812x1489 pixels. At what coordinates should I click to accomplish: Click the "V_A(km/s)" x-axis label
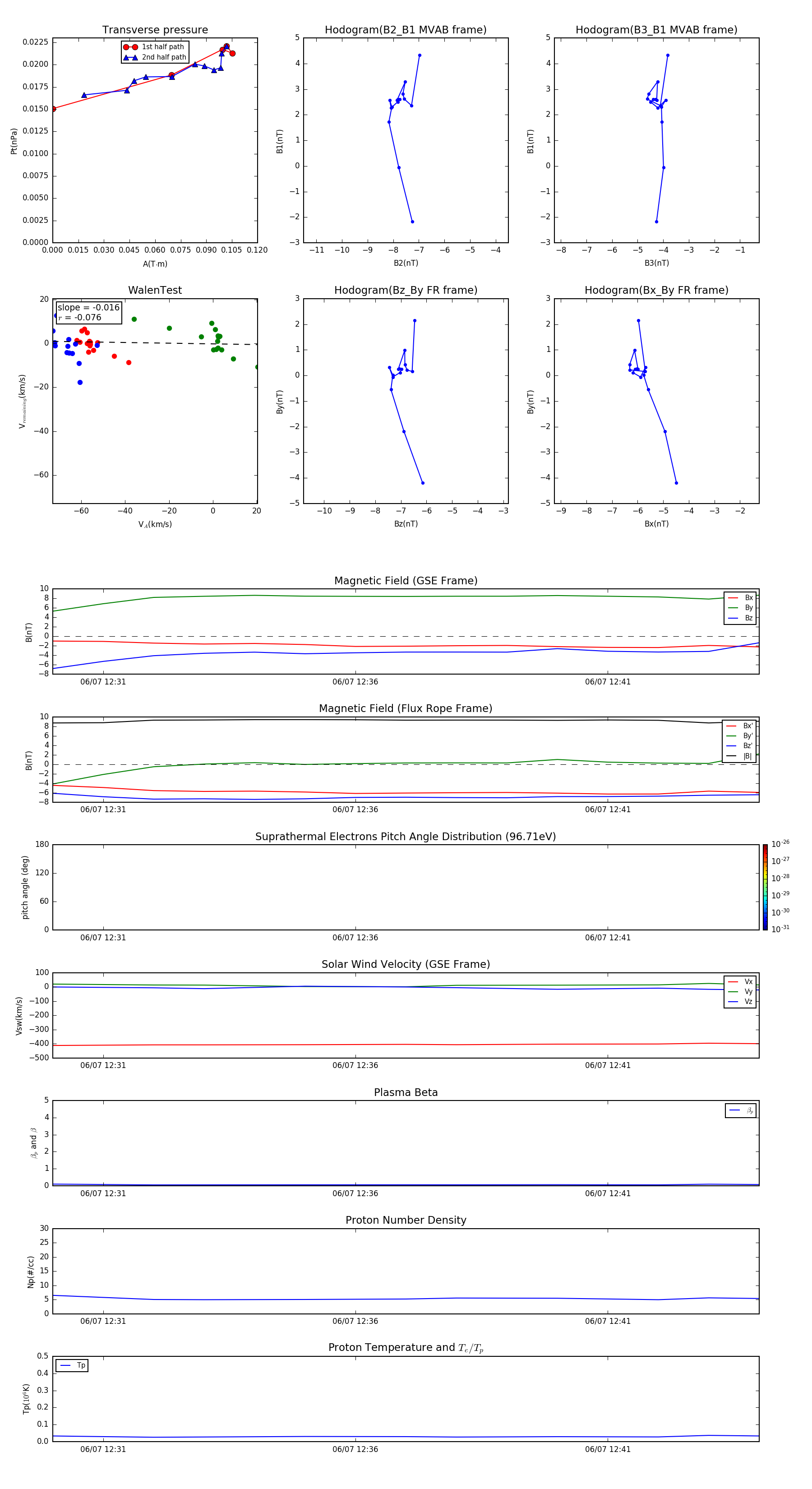[155, 524]
